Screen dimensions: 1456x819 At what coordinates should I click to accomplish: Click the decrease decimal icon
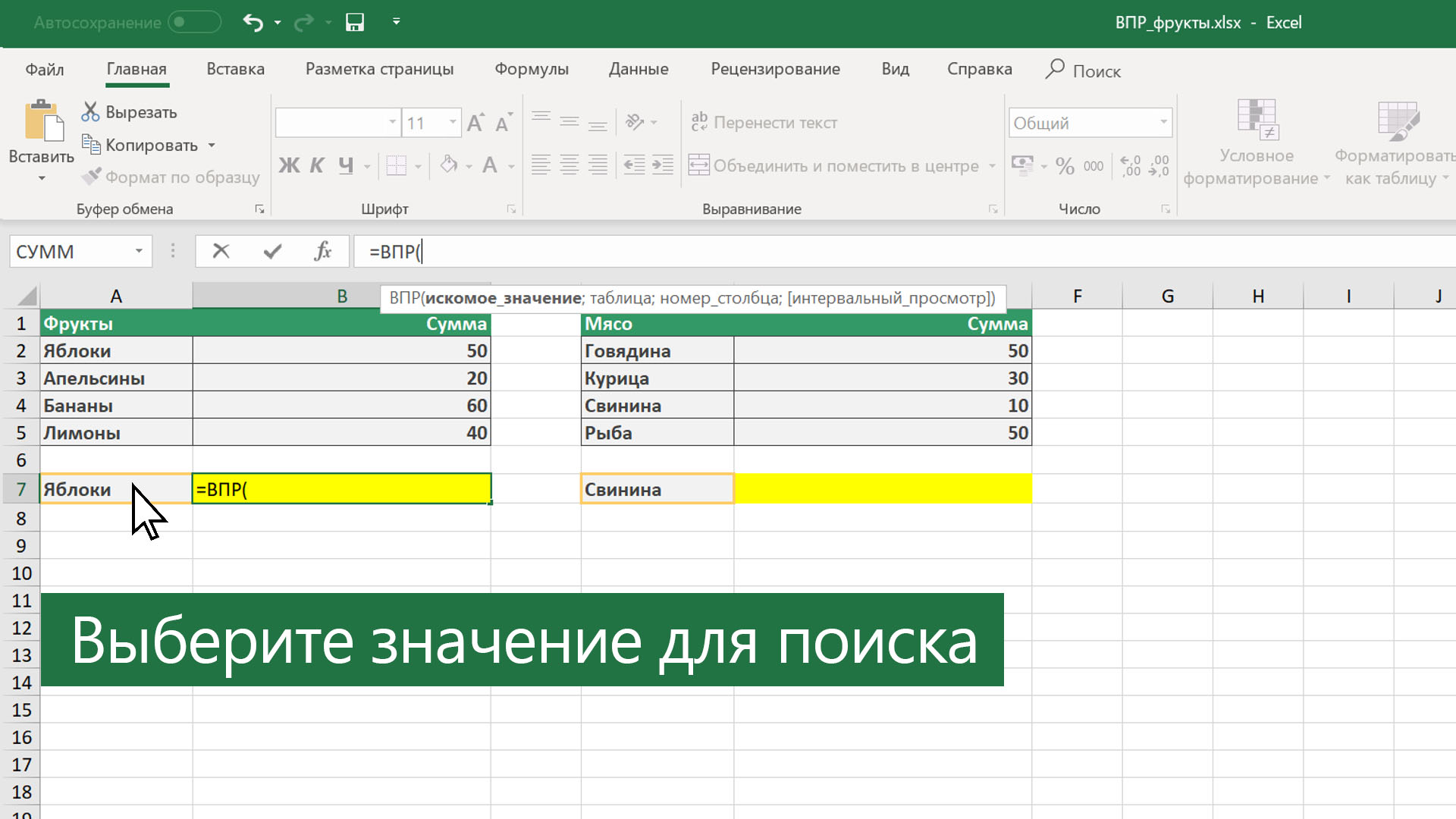click(x=1159, y=165)
